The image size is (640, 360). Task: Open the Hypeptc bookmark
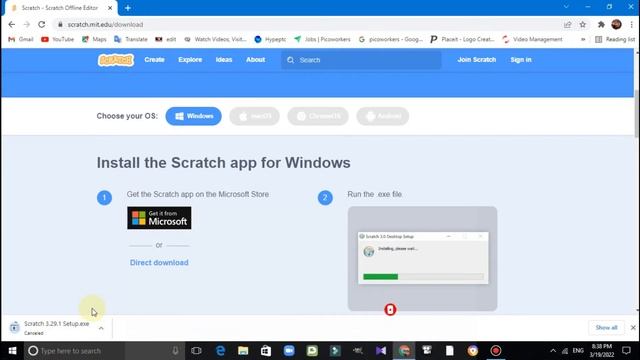(270, 39)
